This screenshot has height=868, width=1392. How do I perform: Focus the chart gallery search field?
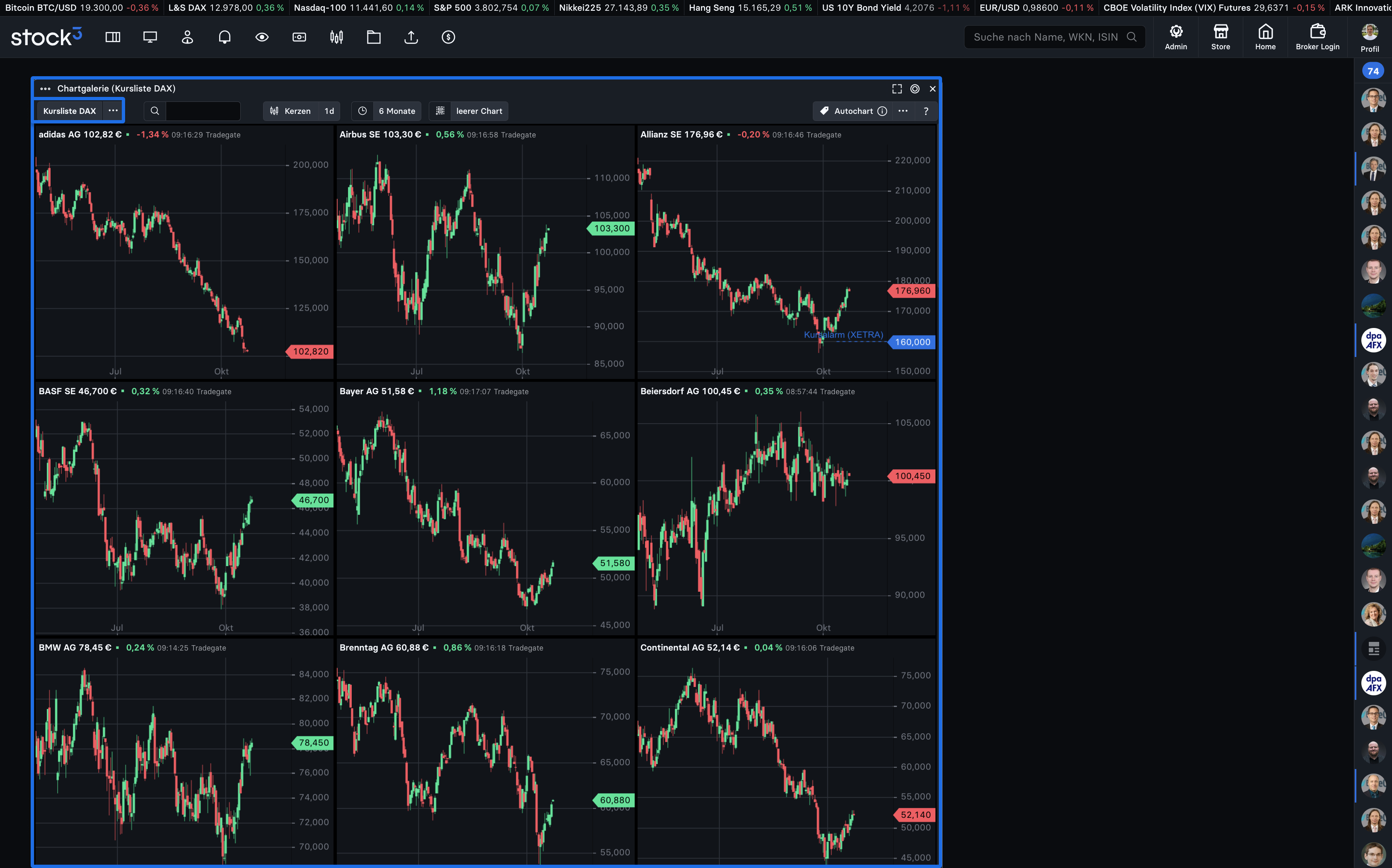(203, 111)
